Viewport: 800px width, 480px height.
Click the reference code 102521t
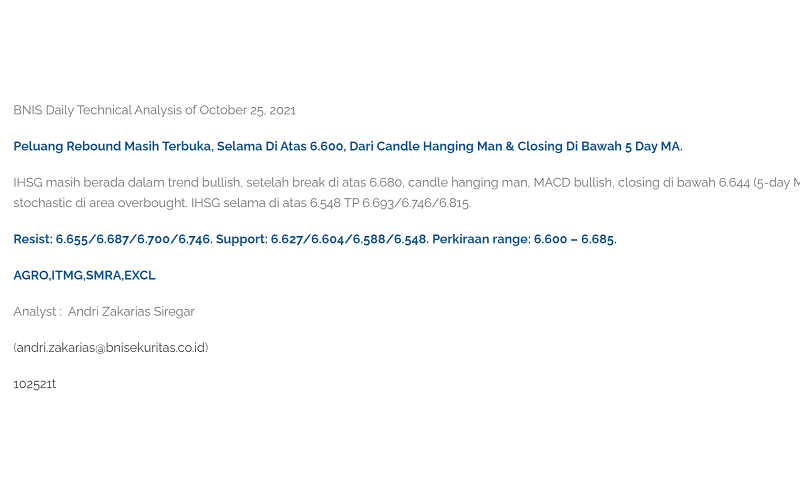(x=35, y=383)
